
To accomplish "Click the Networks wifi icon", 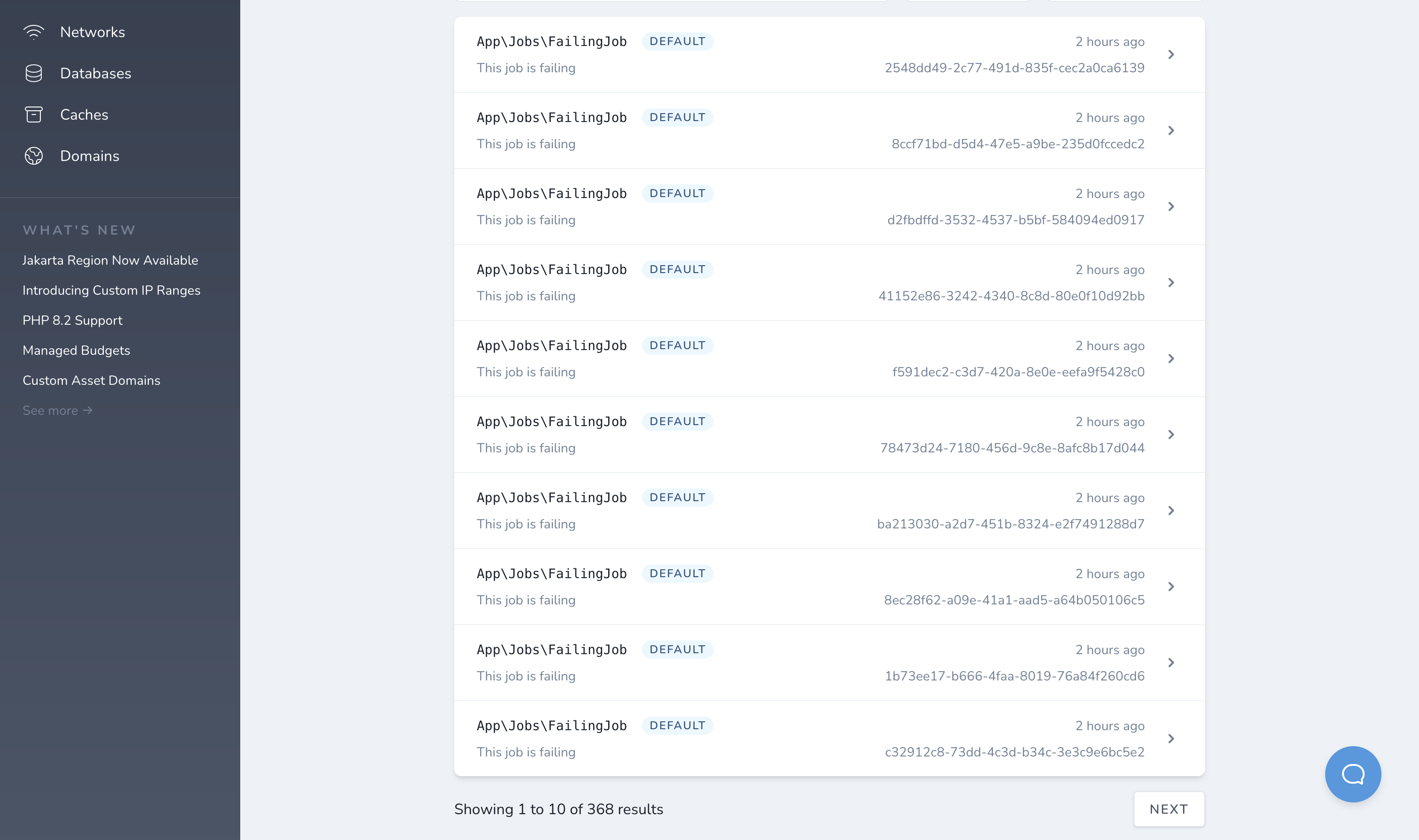I will [34, 32].
